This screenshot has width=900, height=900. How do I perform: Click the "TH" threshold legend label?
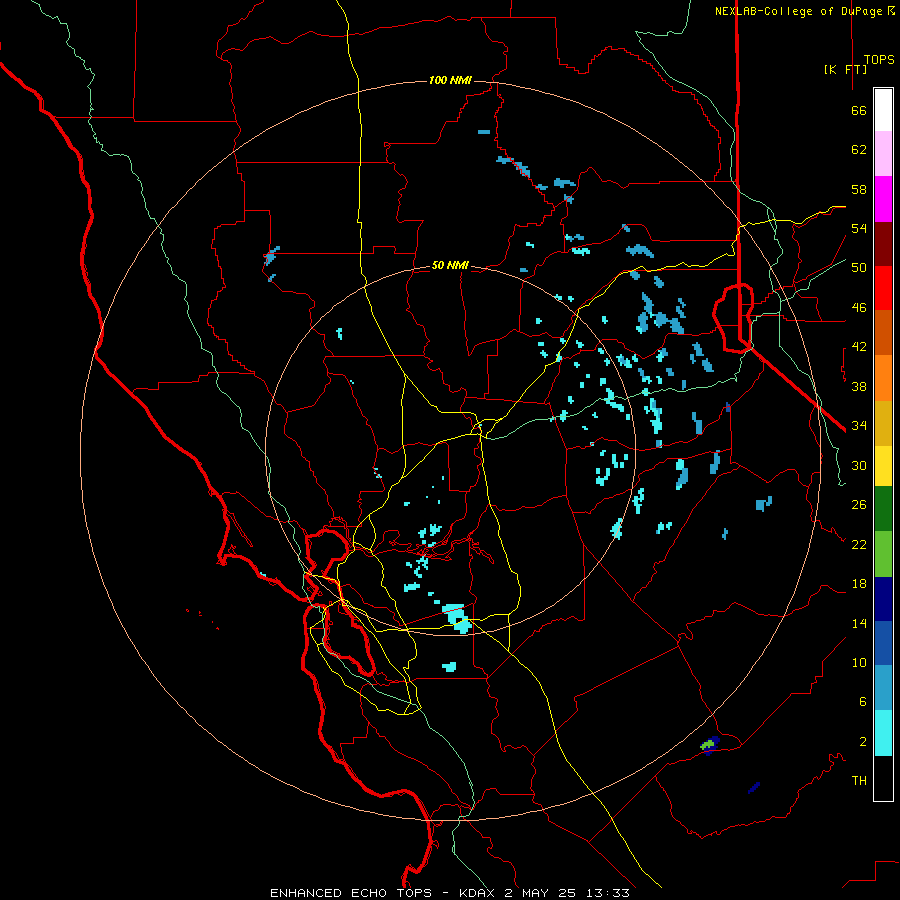tap(859, 781)
